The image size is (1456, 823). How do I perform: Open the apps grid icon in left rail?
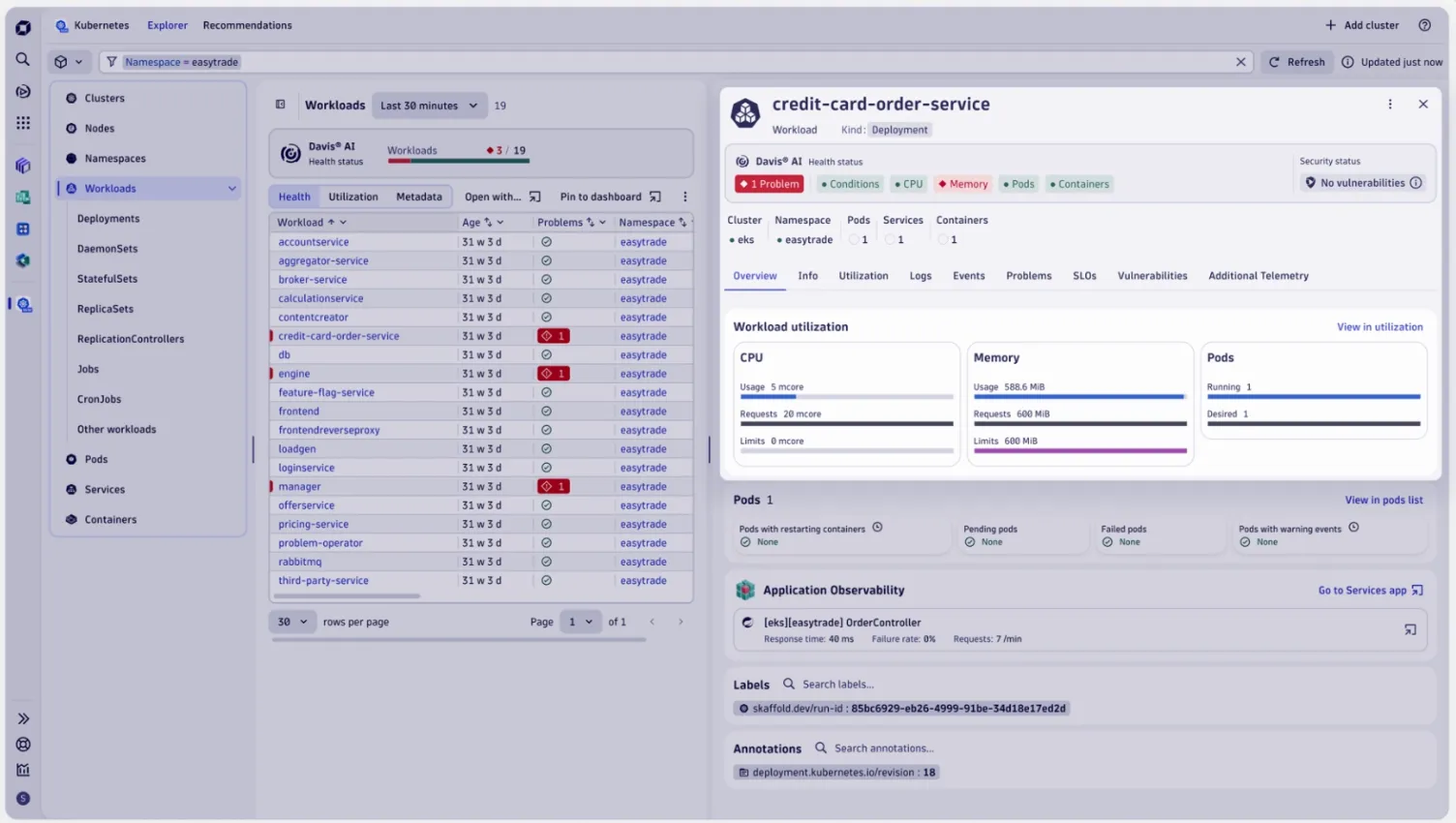point(23,123)
